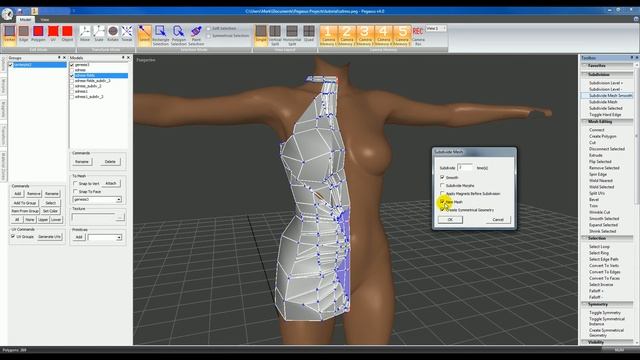Click the REC Camera Rec icon
This screenshot has height=360, width=640.
coord(418,35)
